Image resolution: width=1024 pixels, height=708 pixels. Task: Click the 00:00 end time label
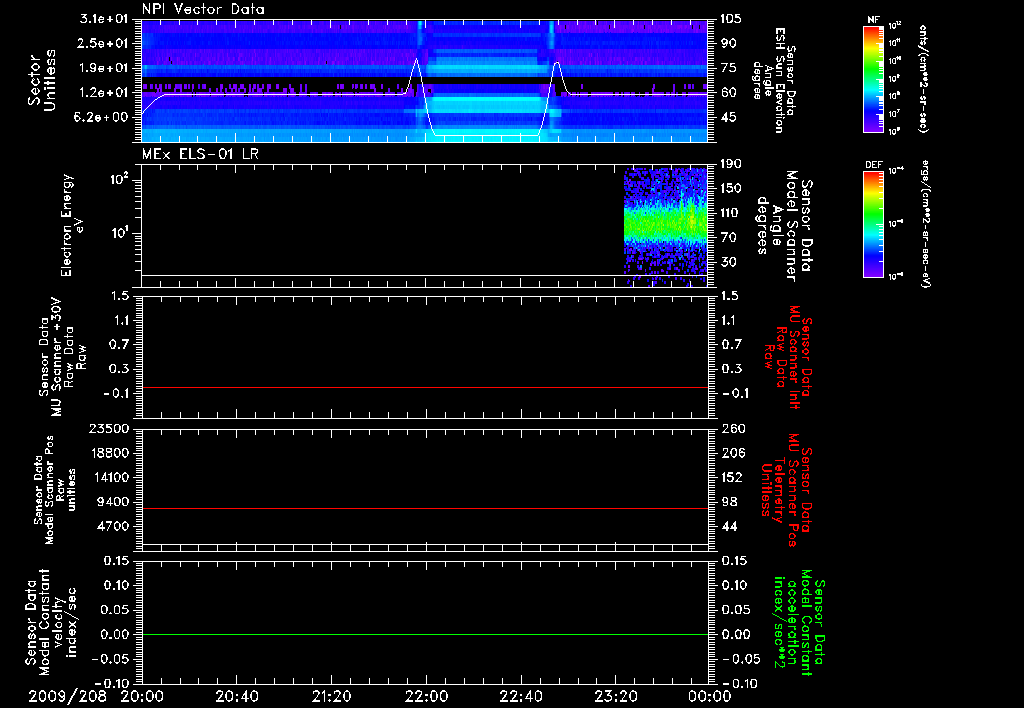coord(709,695)
